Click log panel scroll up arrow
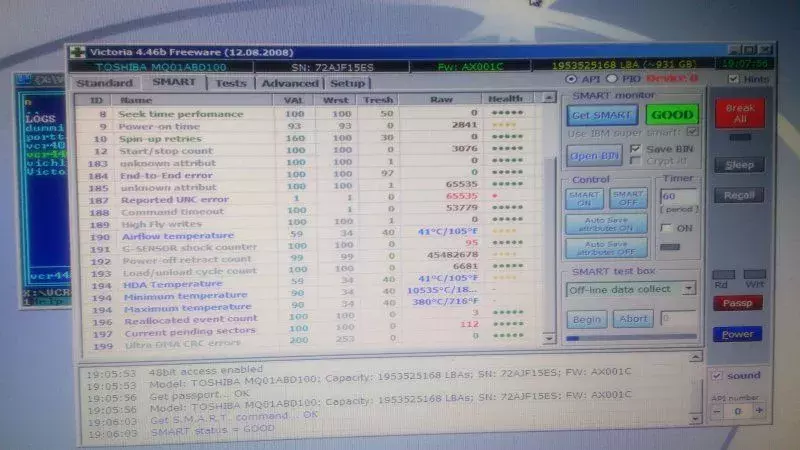This screenshot has height=450, width=800. 695,357
